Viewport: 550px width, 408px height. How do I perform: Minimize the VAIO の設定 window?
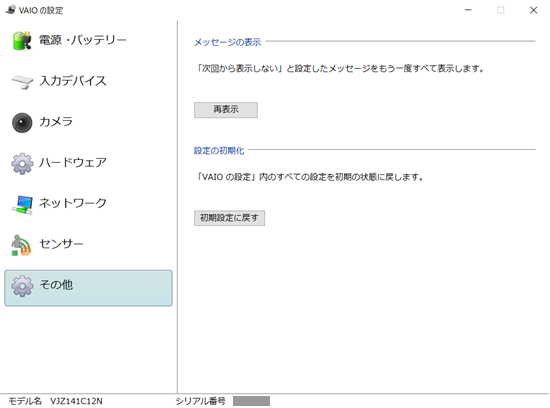click(468, 10)
